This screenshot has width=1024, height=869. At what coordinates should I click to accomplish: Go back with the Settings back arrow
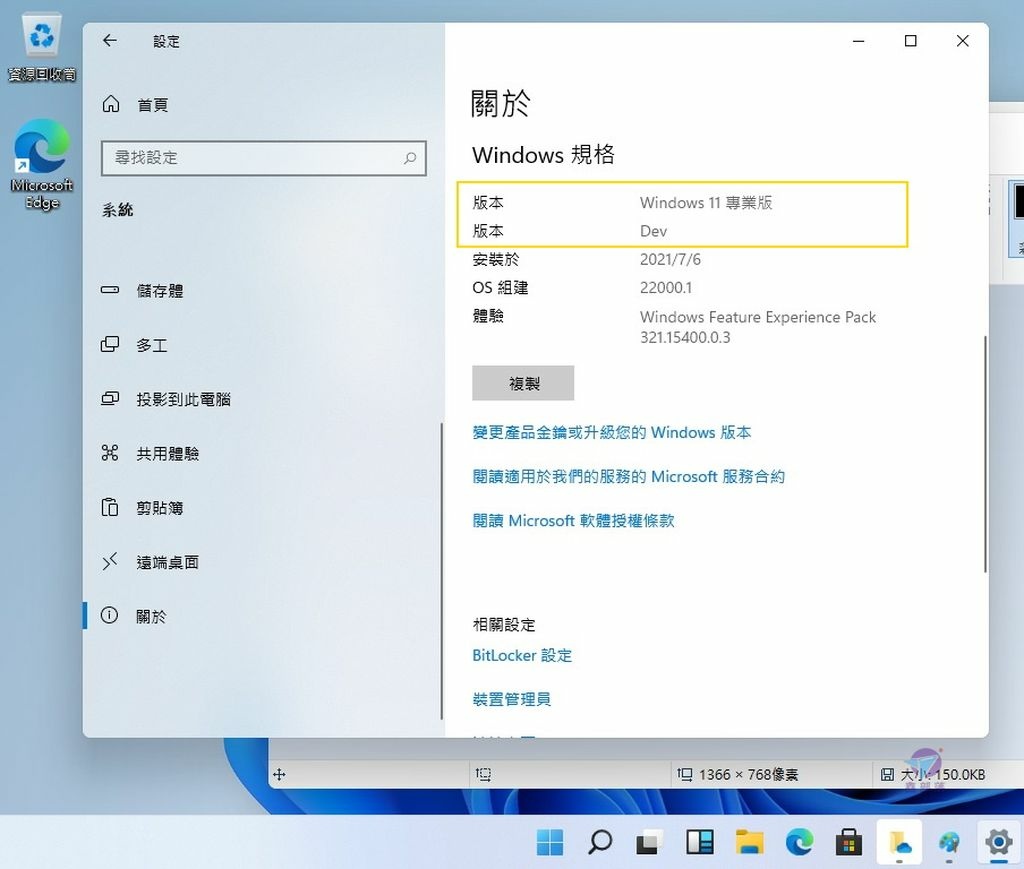[x=110, y=40]
